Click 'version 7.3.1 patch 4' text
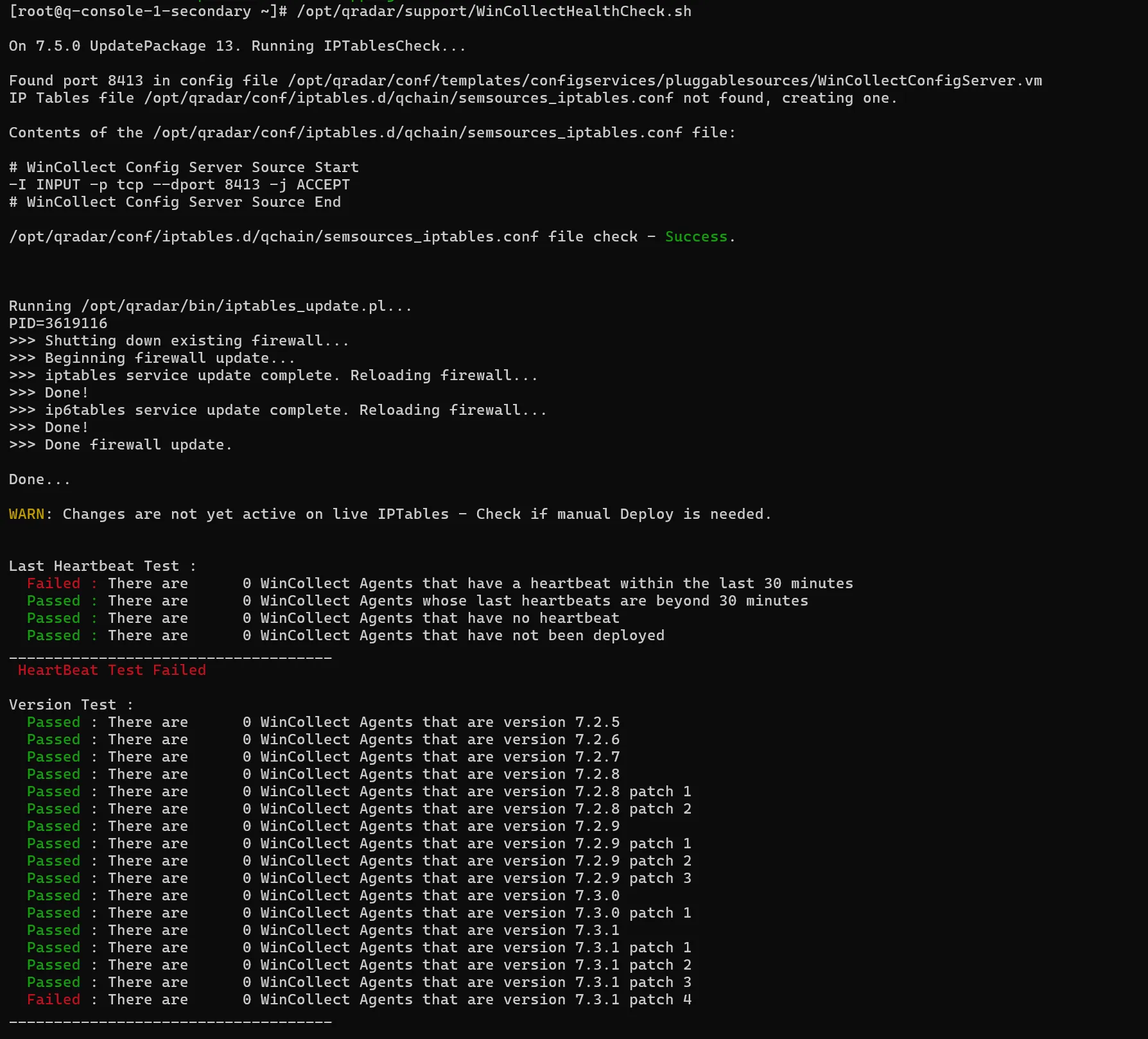This screenshot has height=1039, width=1148. (x=598, y=1000)
